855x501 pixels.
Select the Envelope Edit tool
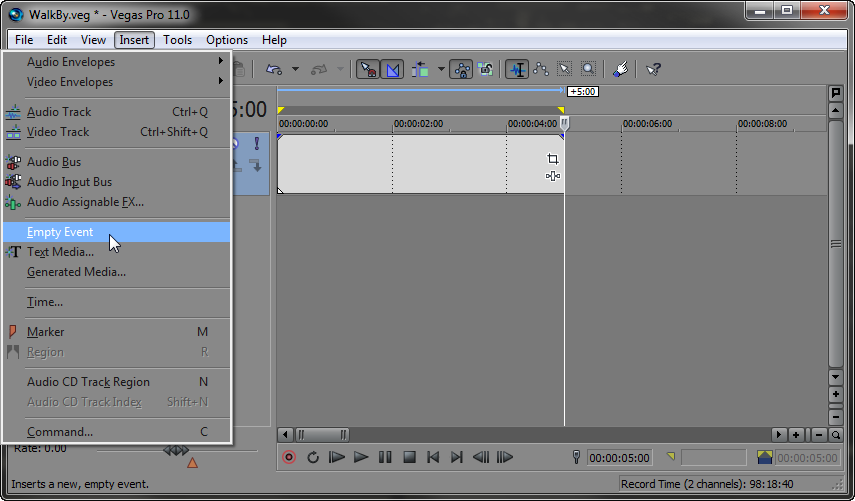click(541, 69)
